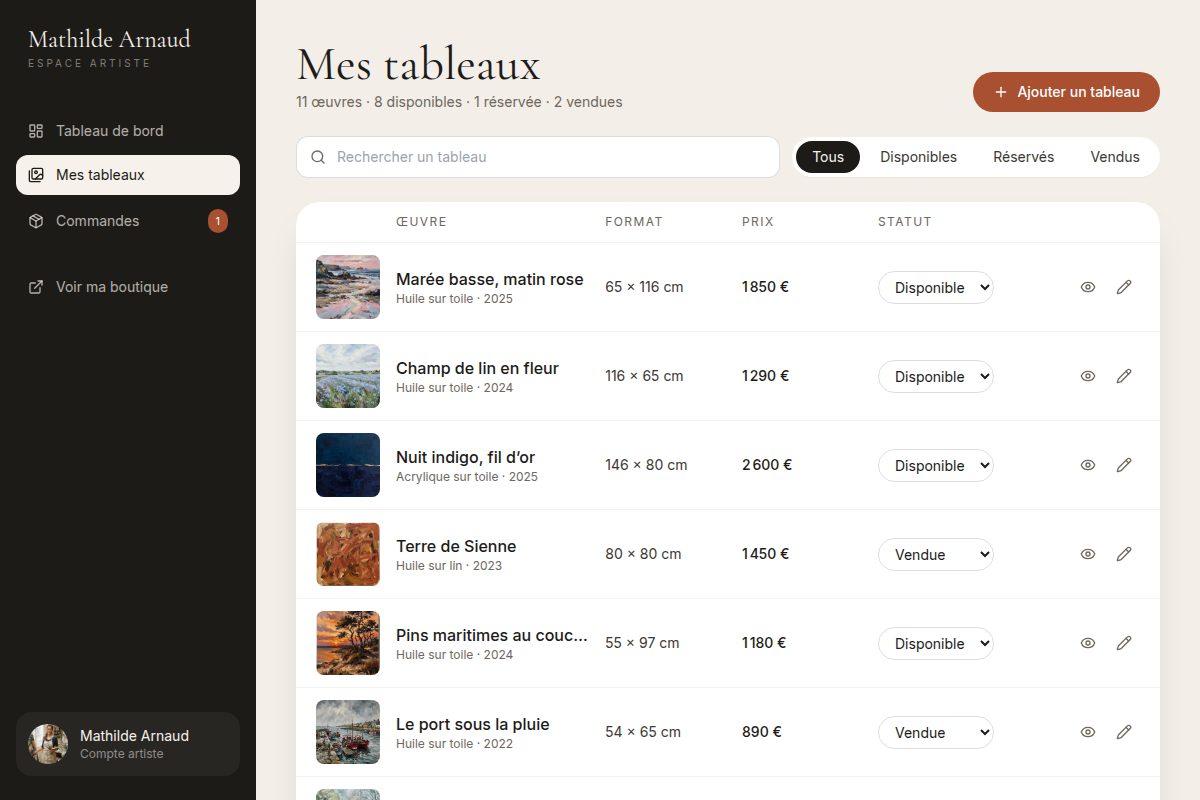Viewport: 1200px width, 800px height.
Task: Click the FORMAT column header
Action: point(634,222)
